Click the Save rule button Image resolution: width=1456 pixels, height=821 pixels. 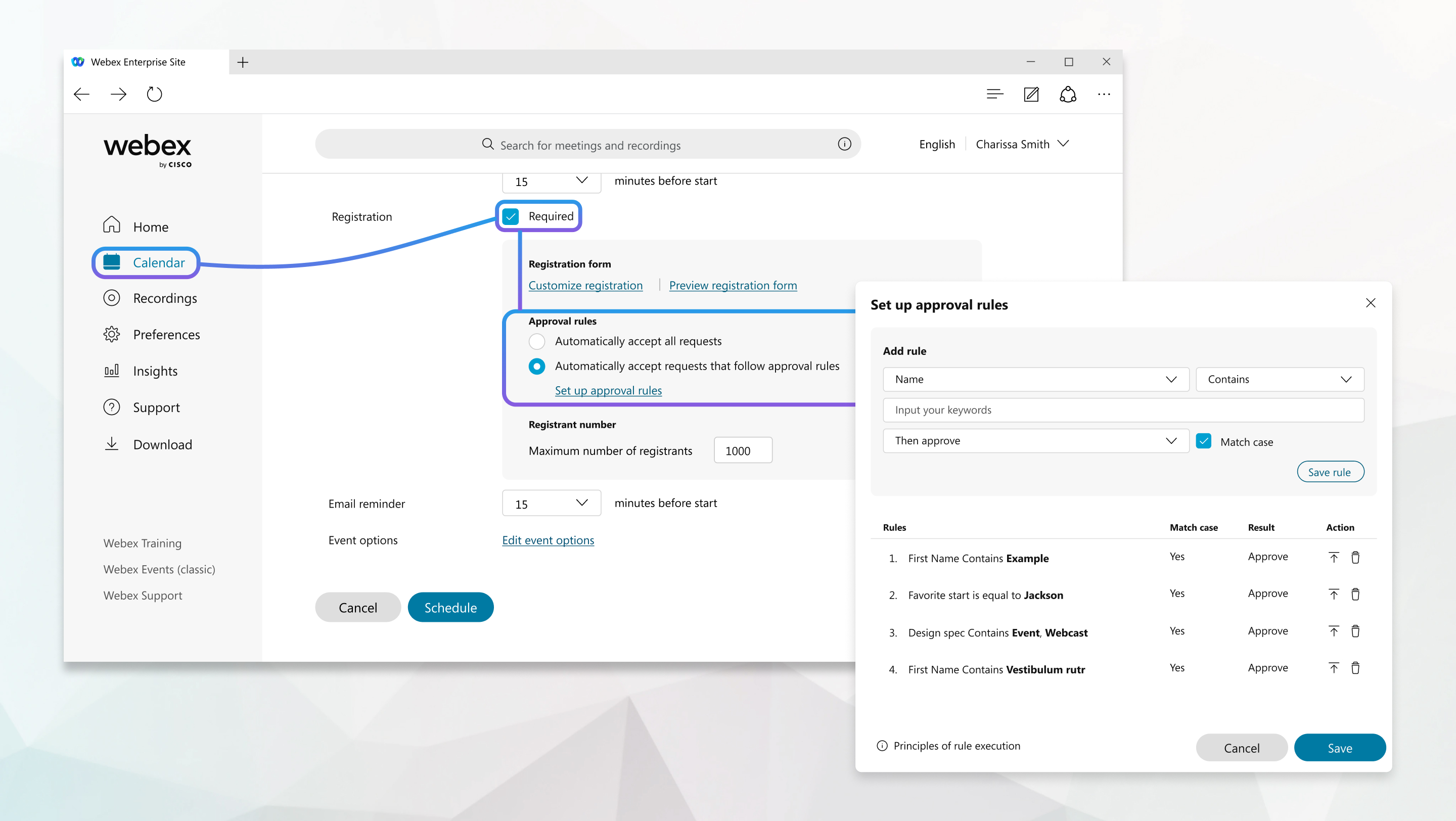(1330, 472)
